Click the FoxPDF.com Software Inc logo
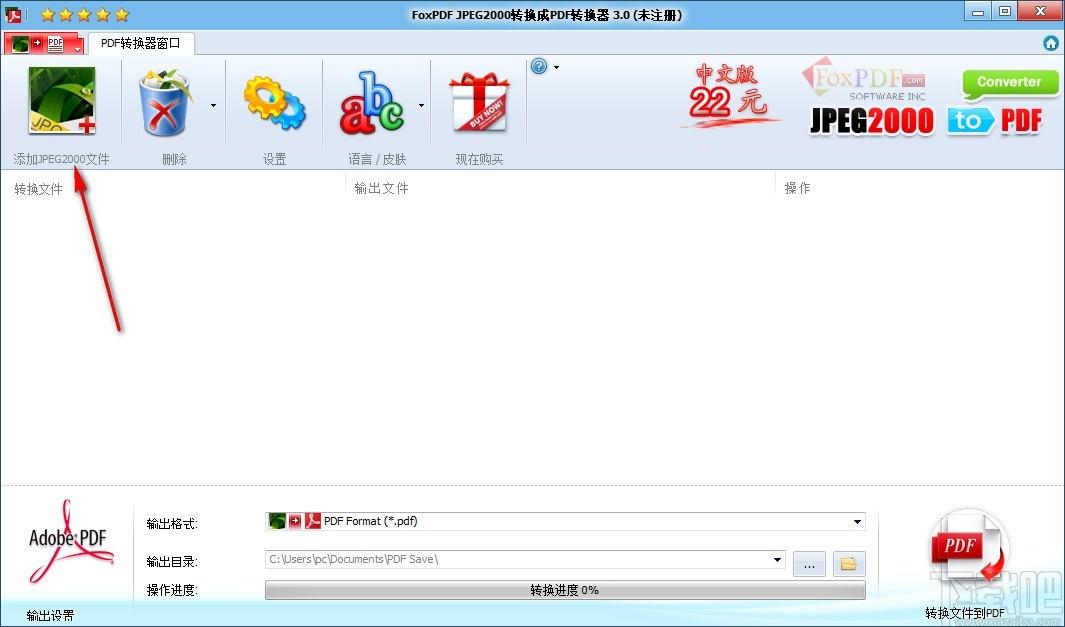 pos(864,80)
